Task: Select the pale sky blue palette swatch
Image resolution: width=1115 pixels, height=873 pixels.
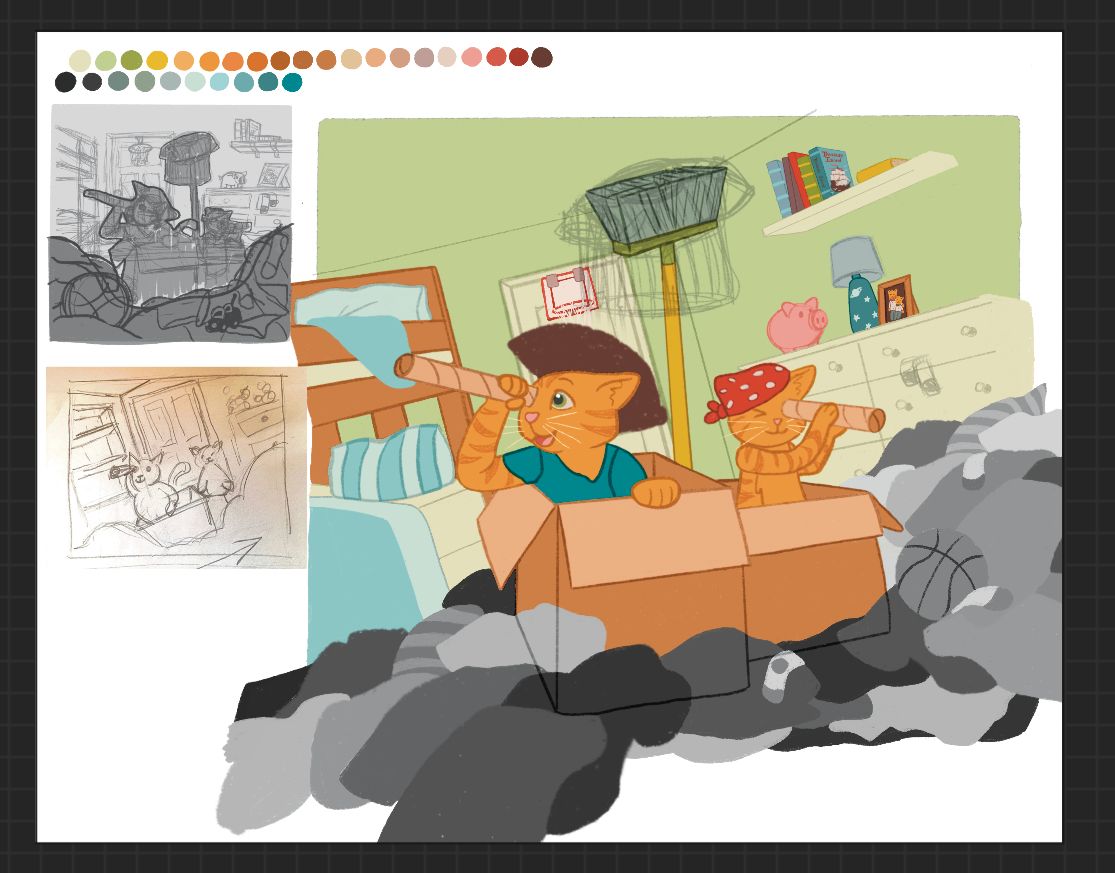Action: click(219, 82)
